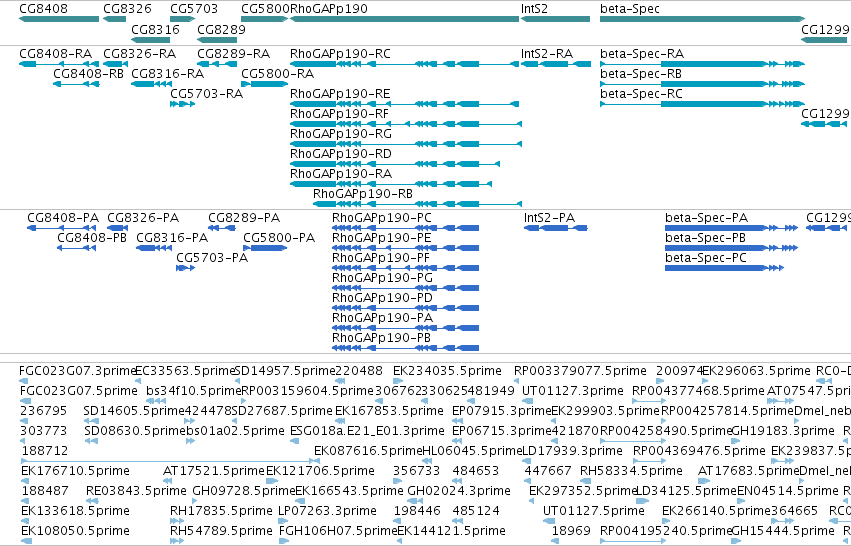Select the FGC023G07.5prime EST label
This screenshot has height=546, width=851.
pos(79,391)
